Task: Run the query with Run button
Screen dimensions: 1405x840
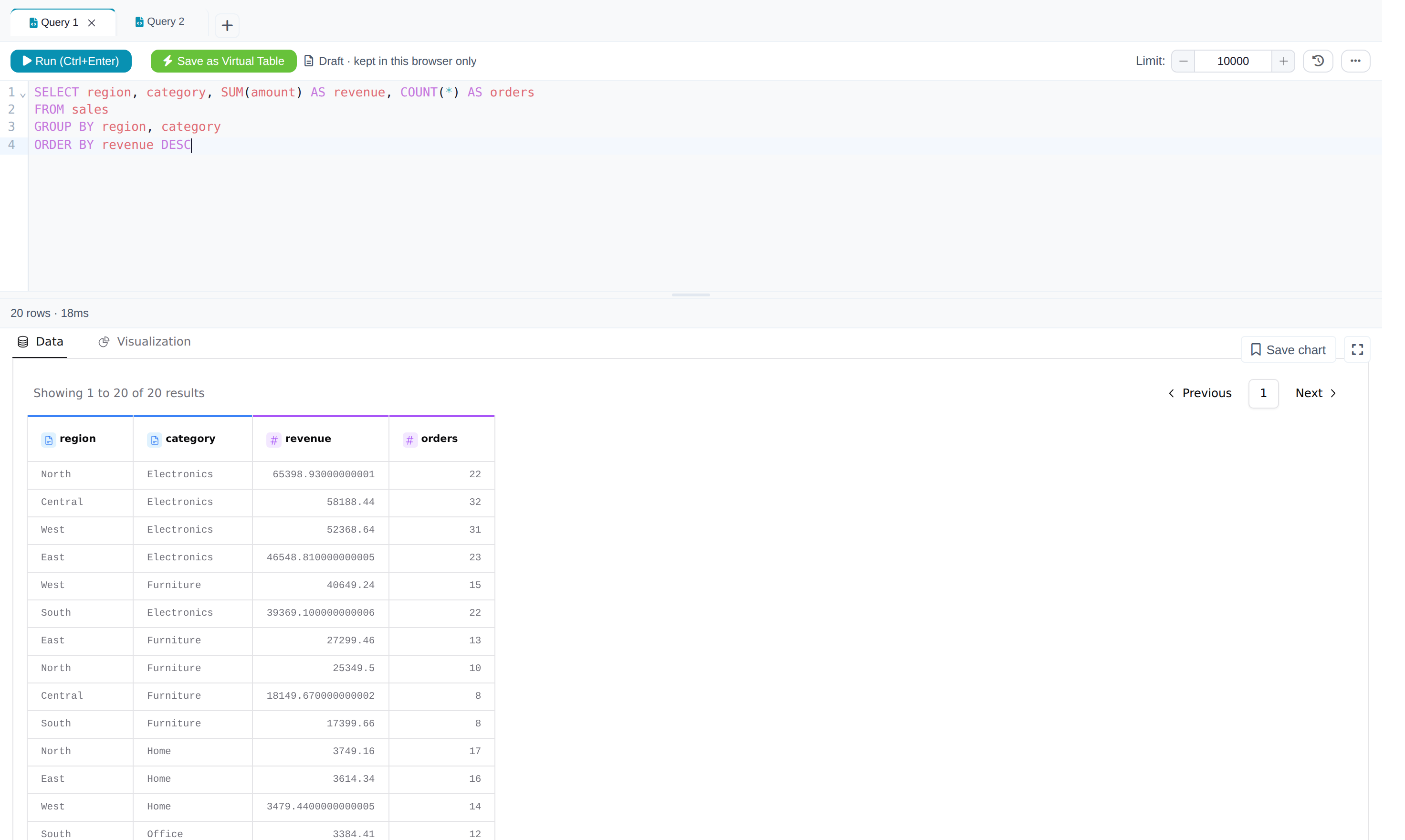Action: (71, 61)
